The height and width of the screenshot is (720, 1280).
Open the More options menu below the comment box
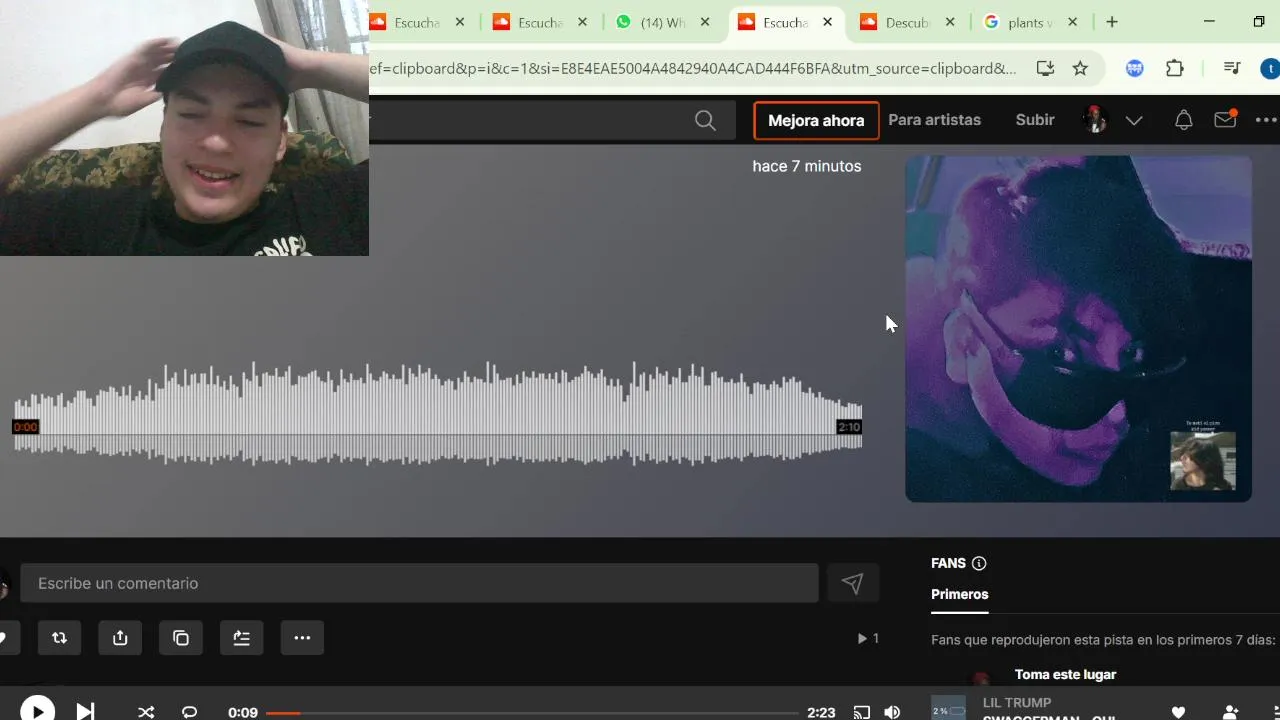(x=302, y=637)
